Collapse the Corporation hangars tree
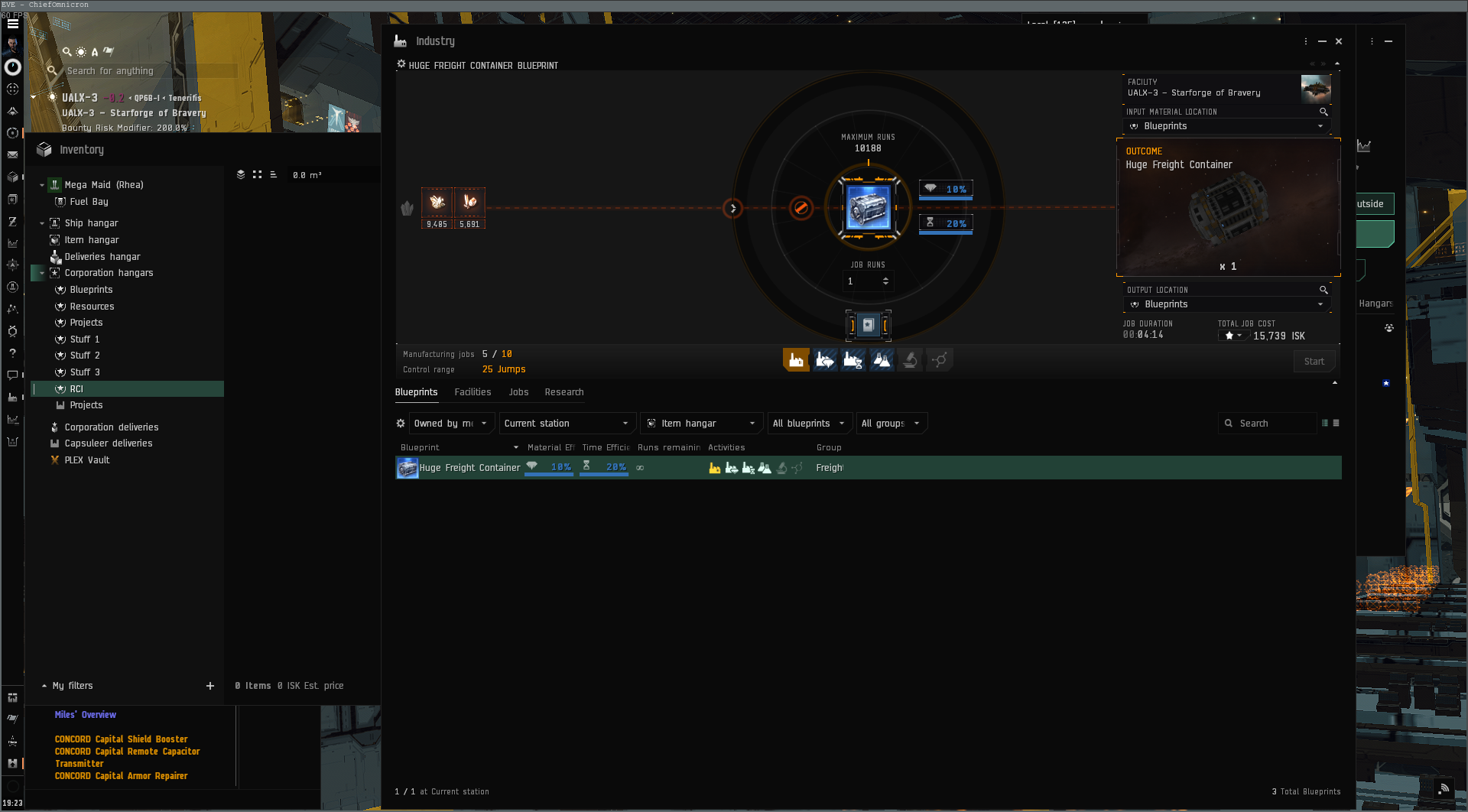The width and height of the screenshot is (1468, 812). click(x=42, y=273)
